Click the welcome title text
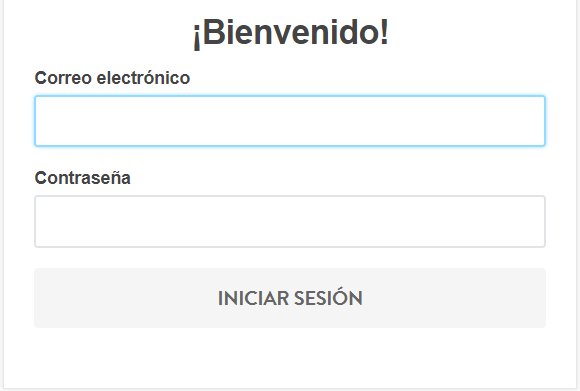The image size is (580, 391). click(290, 33)
